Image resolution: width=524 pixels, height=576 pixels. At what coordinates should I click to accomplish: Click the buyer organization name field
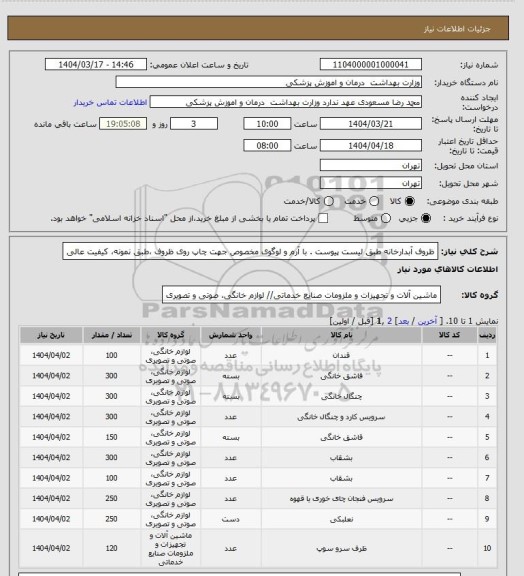coord(268,82)
